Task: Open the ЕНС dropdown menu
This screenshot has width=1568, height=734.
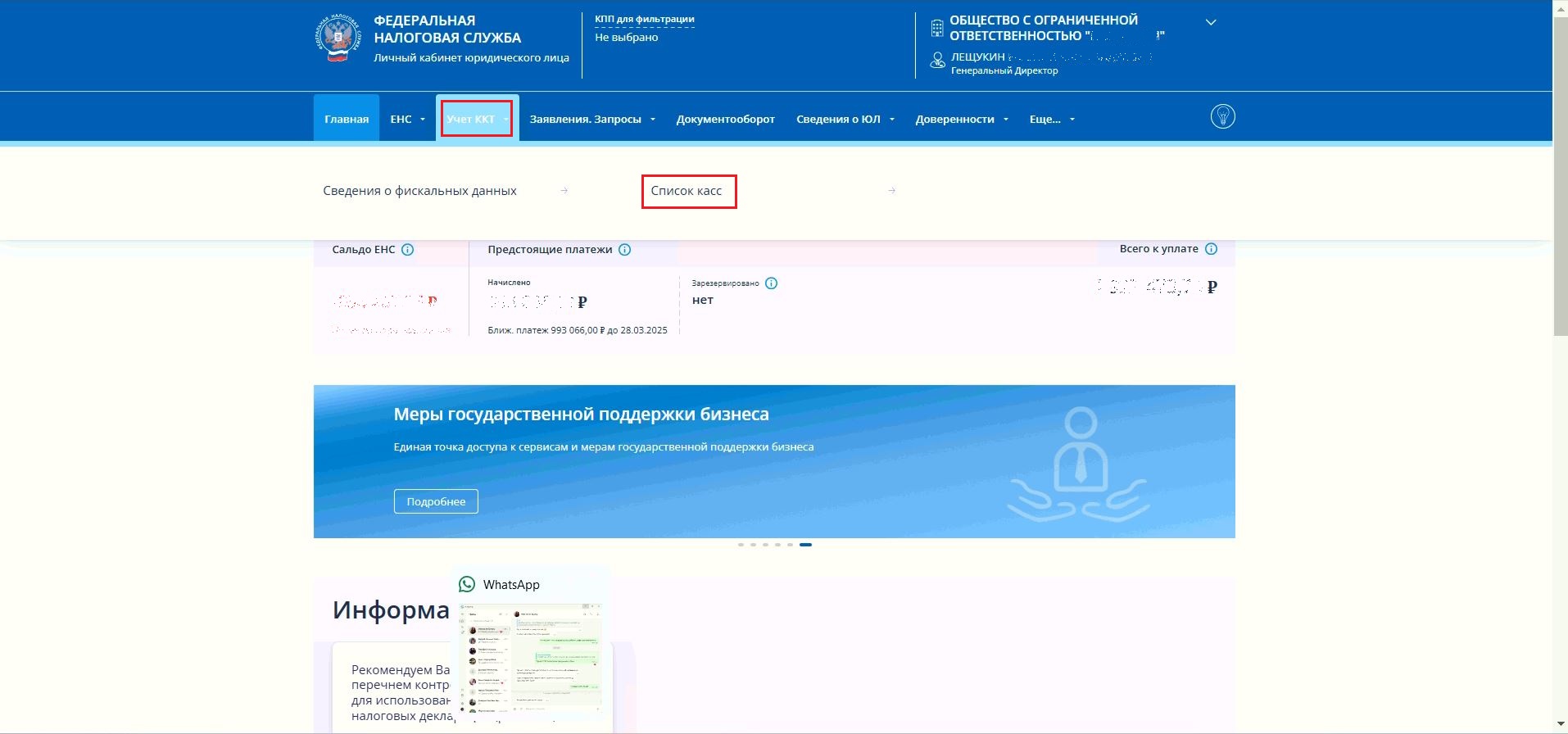Action: point(407,120)
